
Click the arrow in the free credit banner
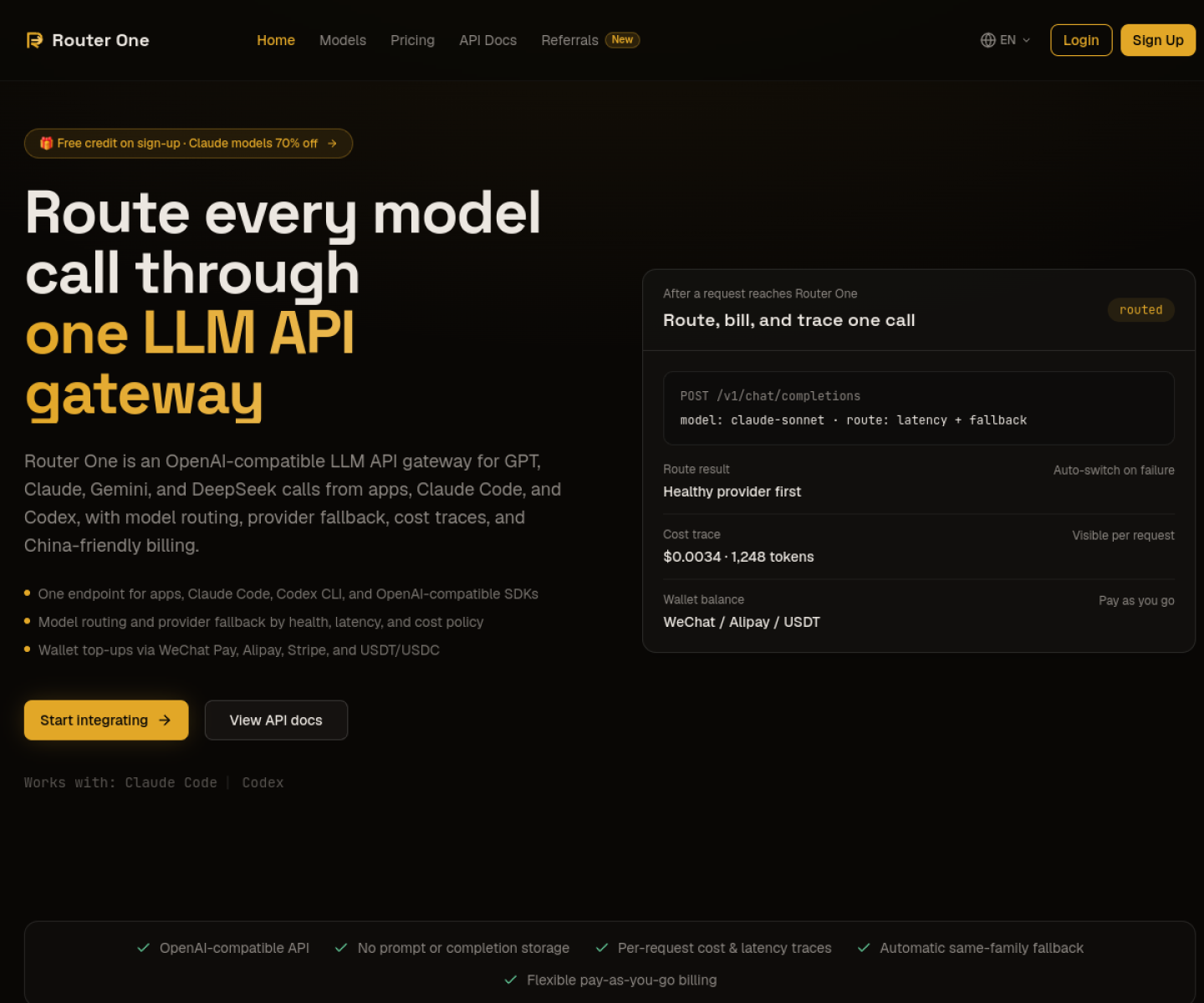pyautogui.click(x=332, y=143)
